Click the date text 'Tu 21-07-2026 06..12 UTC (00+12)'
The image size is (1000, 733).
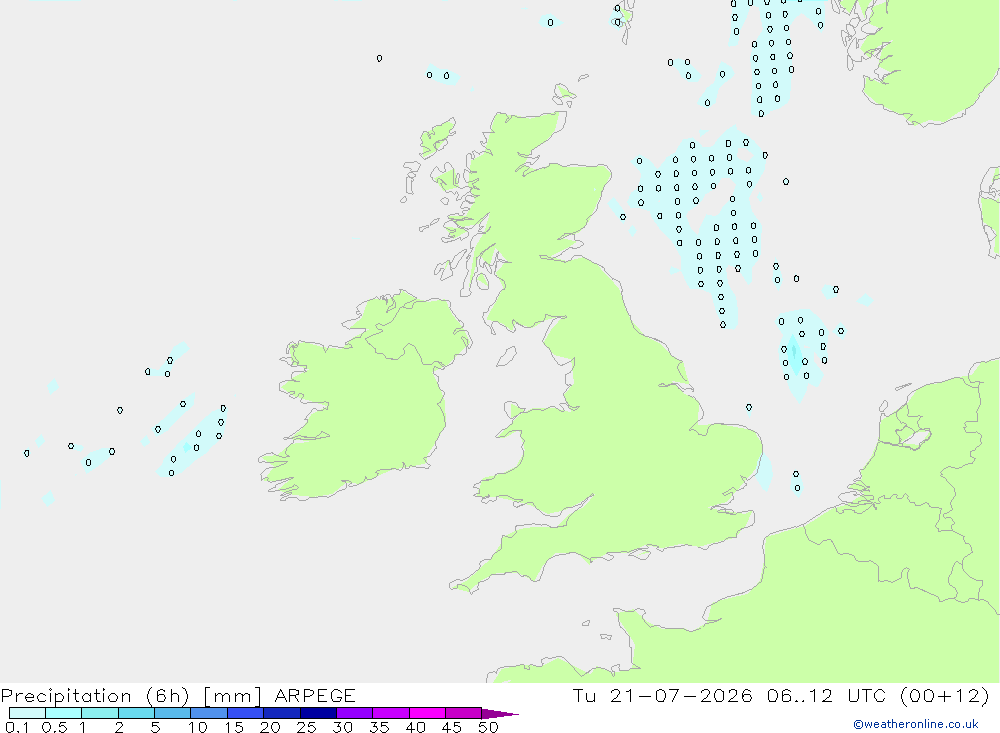coord(781,695)
